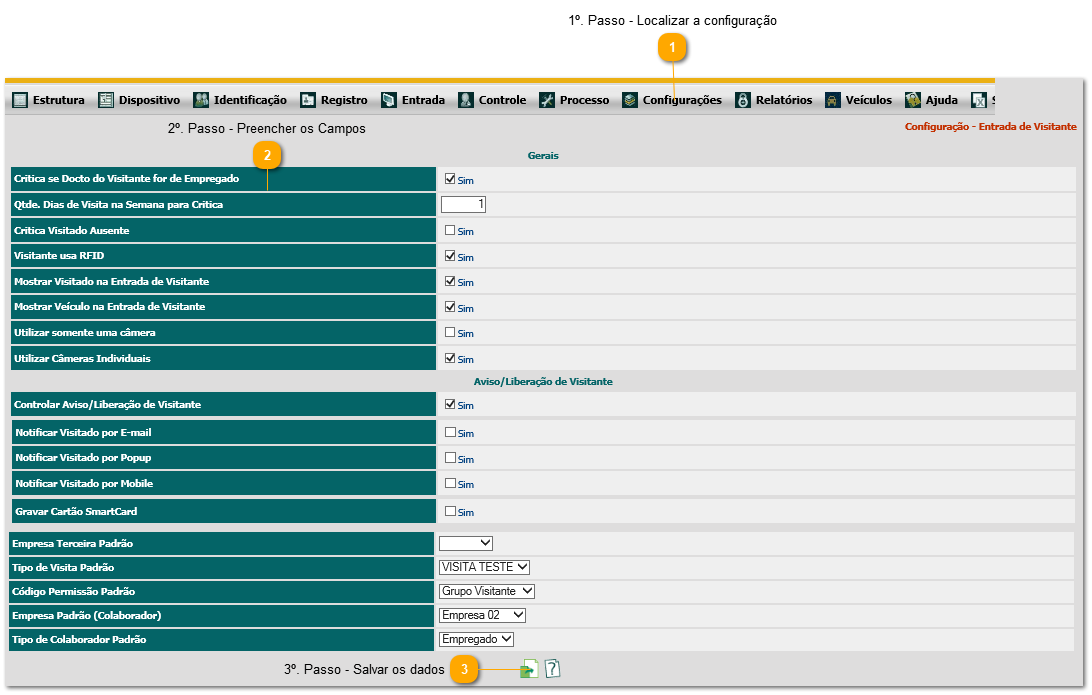This screenshot has width=1092, height=695.
Task: Open the help document icon
Action: pyautogui.click(x=552, y=669)
